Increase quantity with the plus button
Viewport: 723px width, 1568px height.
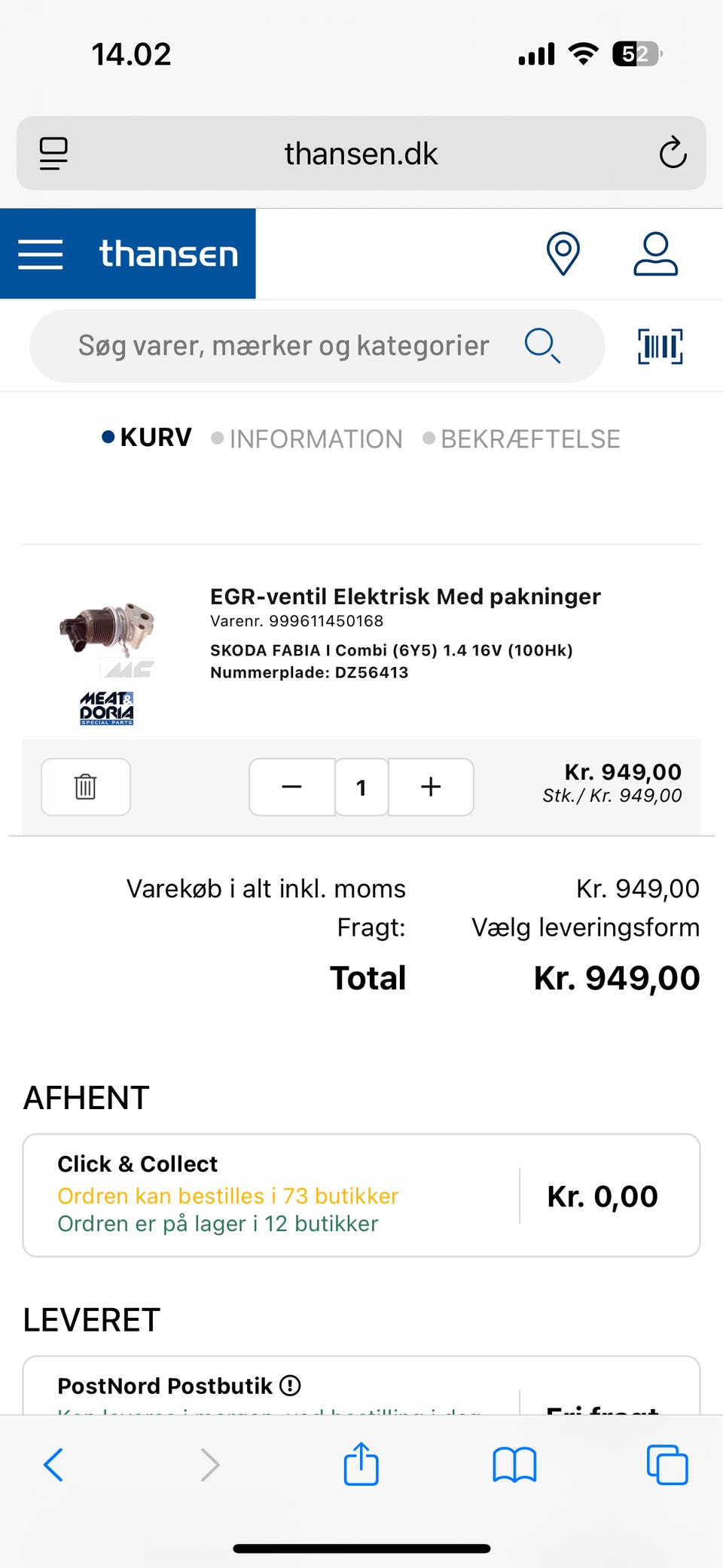431,787
